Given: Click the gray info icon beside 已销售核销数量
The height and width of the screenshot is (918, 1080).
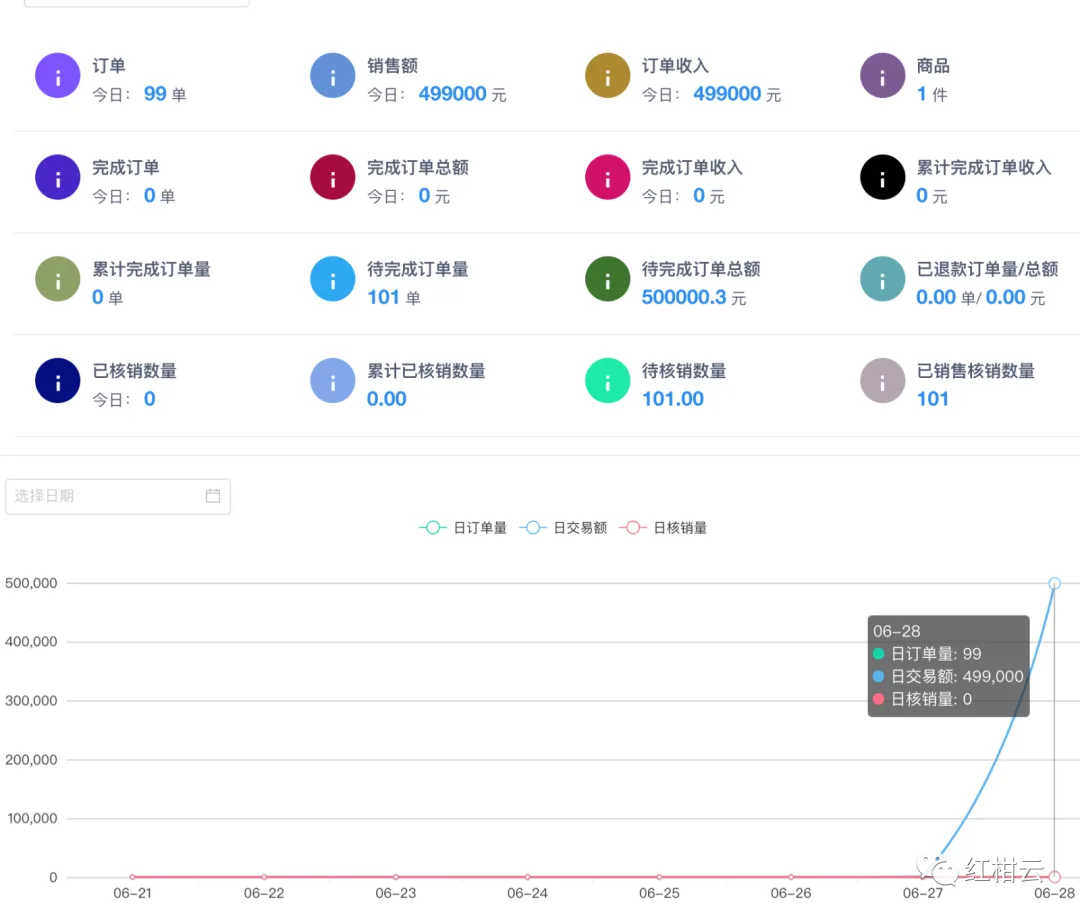Looking at the screenshot, I should point(882,380).
